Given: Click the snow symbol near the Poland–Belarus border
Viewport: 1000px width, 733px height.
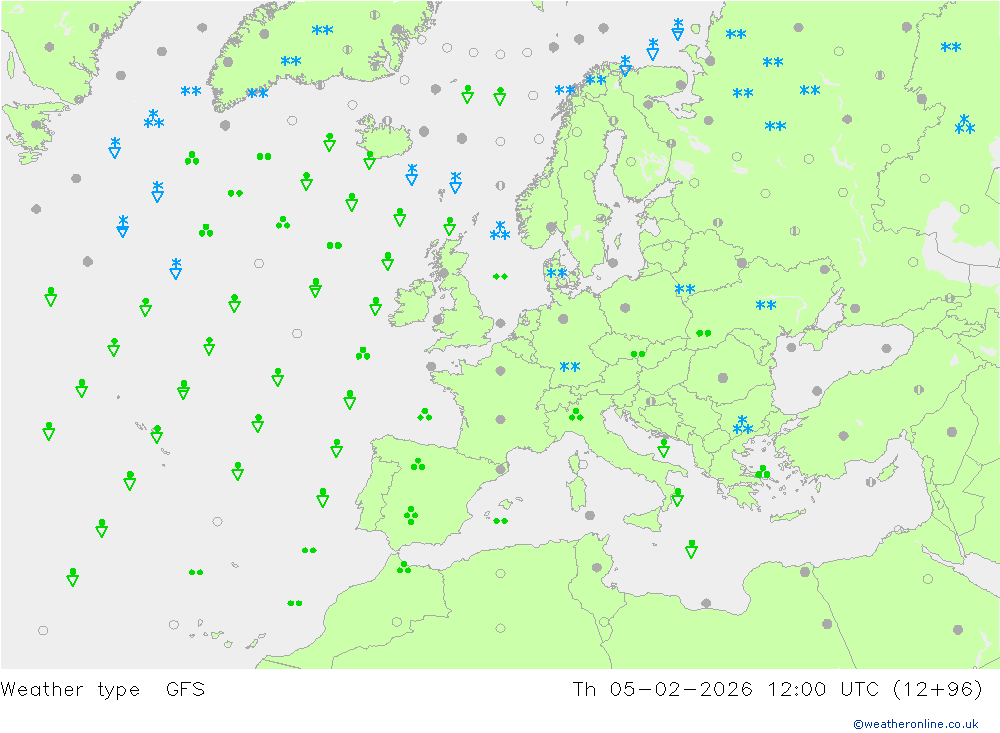Looking at the screenshot, I should [685, 290].
